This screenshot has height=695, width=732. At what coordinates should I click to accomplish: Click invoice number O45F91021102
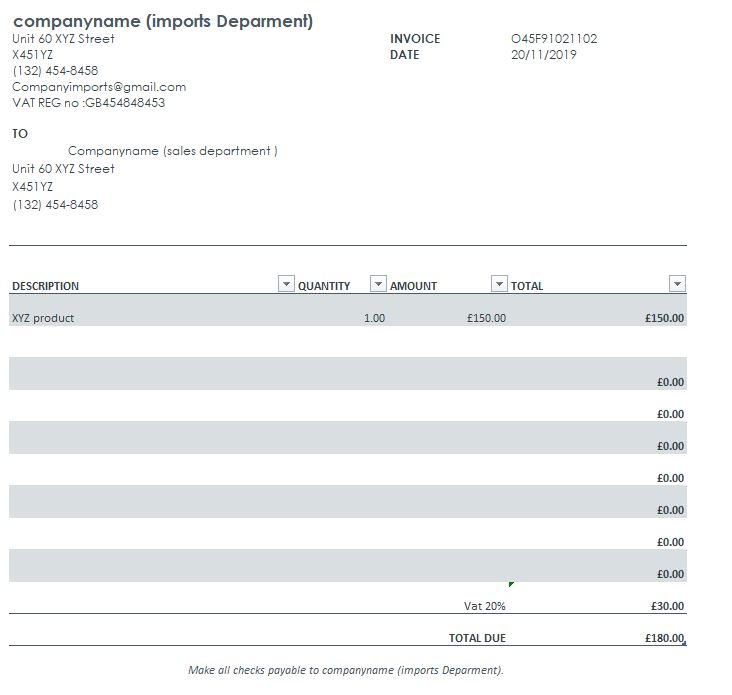554,39
